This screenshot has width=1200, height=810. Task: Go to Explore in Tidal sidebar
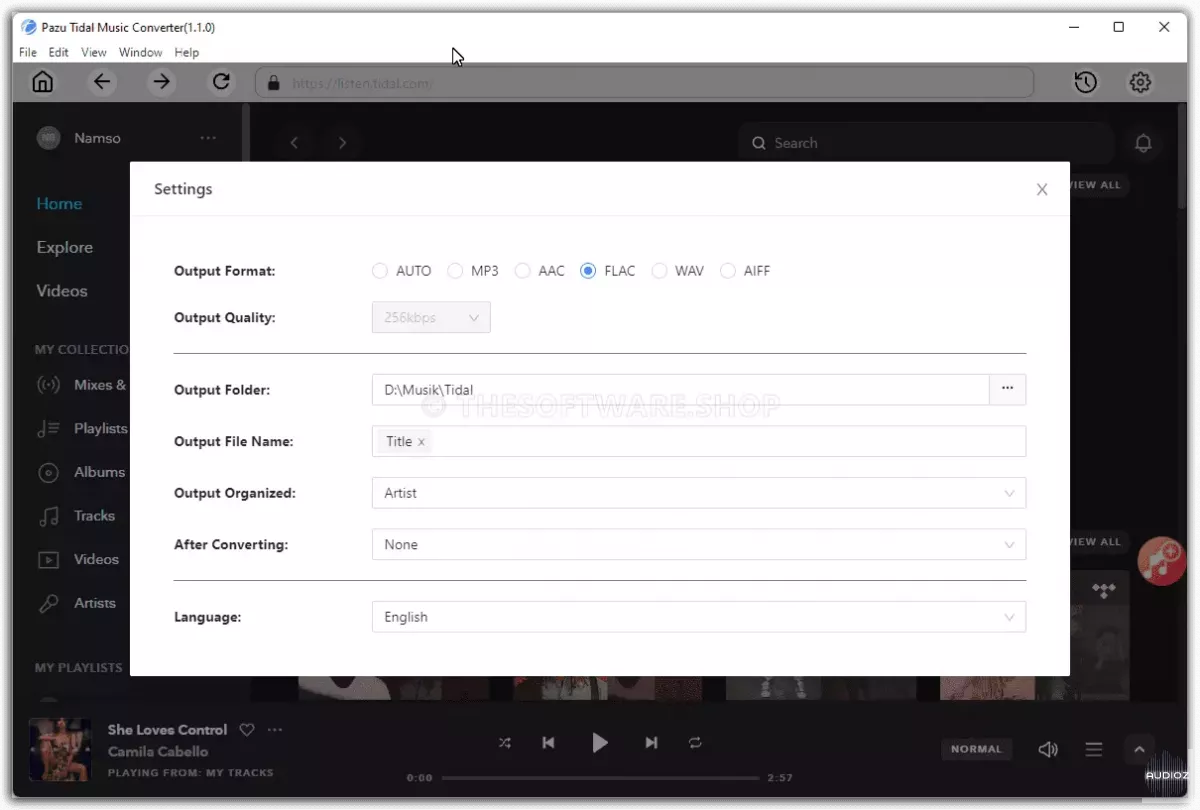[x=64, y=247]
